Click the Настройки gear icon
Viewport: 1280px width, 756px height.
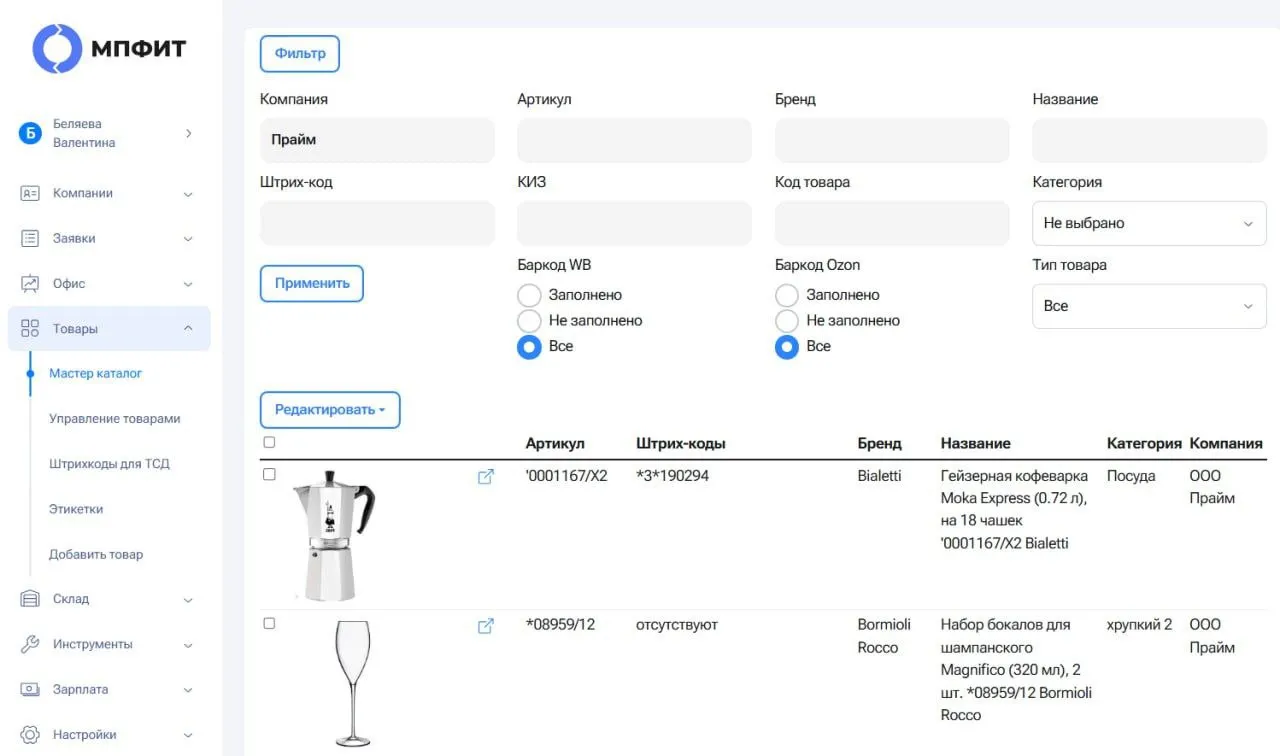pyautogui.click(x=30, y=734)
